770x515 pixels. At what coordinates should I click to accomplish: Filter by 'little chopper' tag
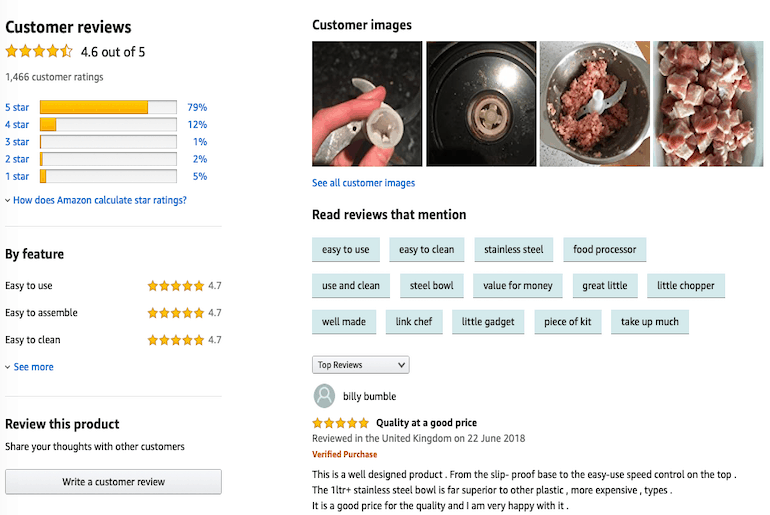[685, 286]
